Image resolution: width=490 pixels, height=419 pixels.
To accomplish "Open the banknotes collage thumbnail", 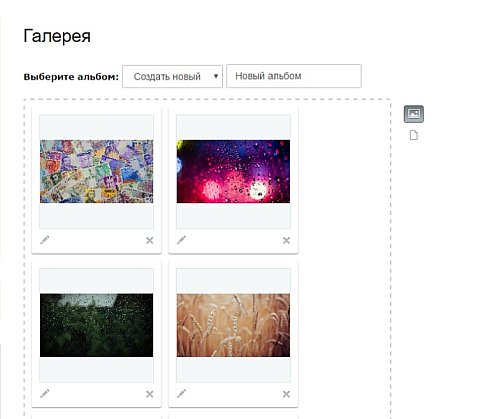I will pyautogui.click(x=96, y=171).
